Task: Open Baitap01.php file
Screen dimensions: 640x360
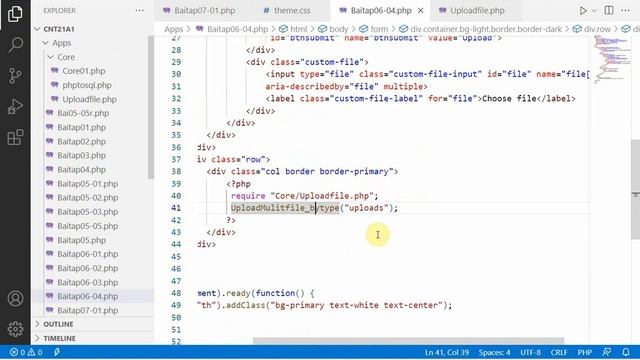Action: click(81, 127)
